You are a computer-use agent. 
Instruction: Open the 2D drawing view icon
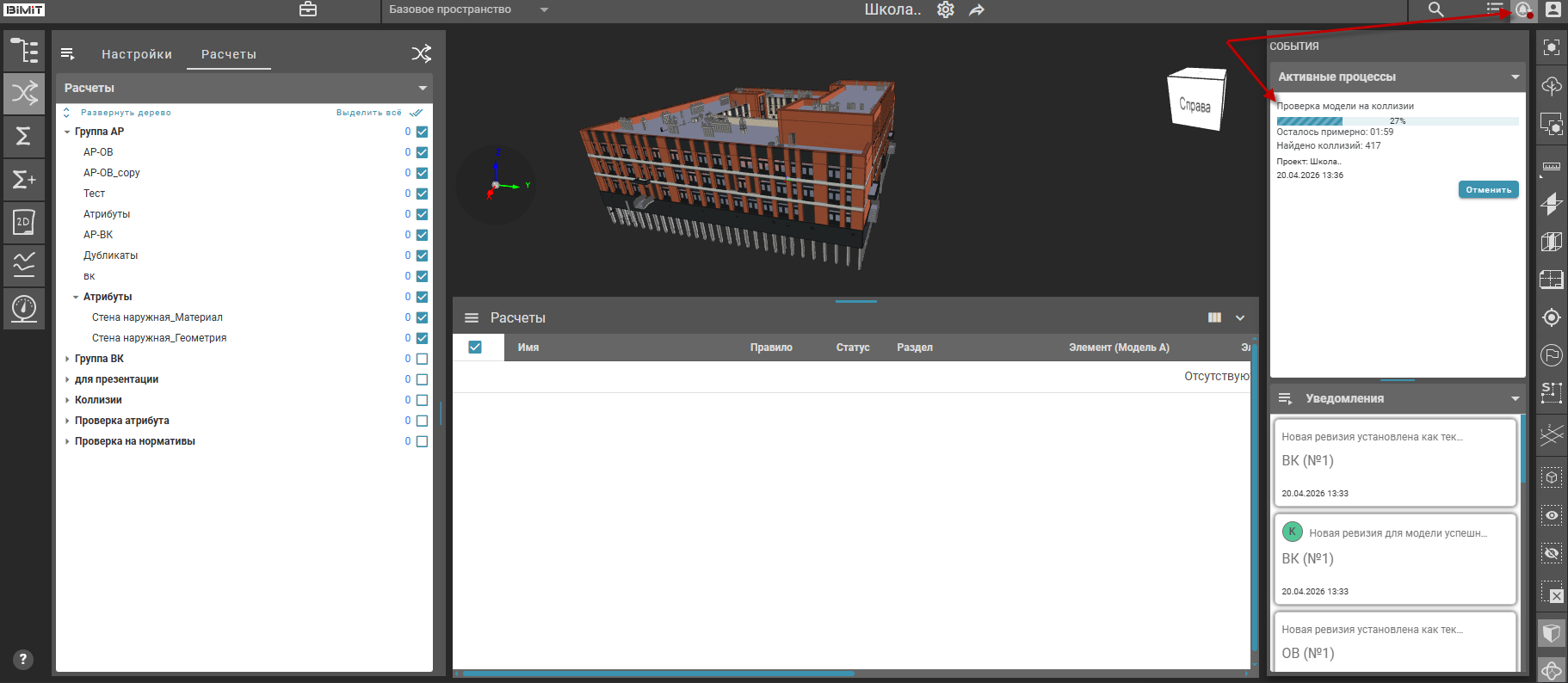point(24,222)
